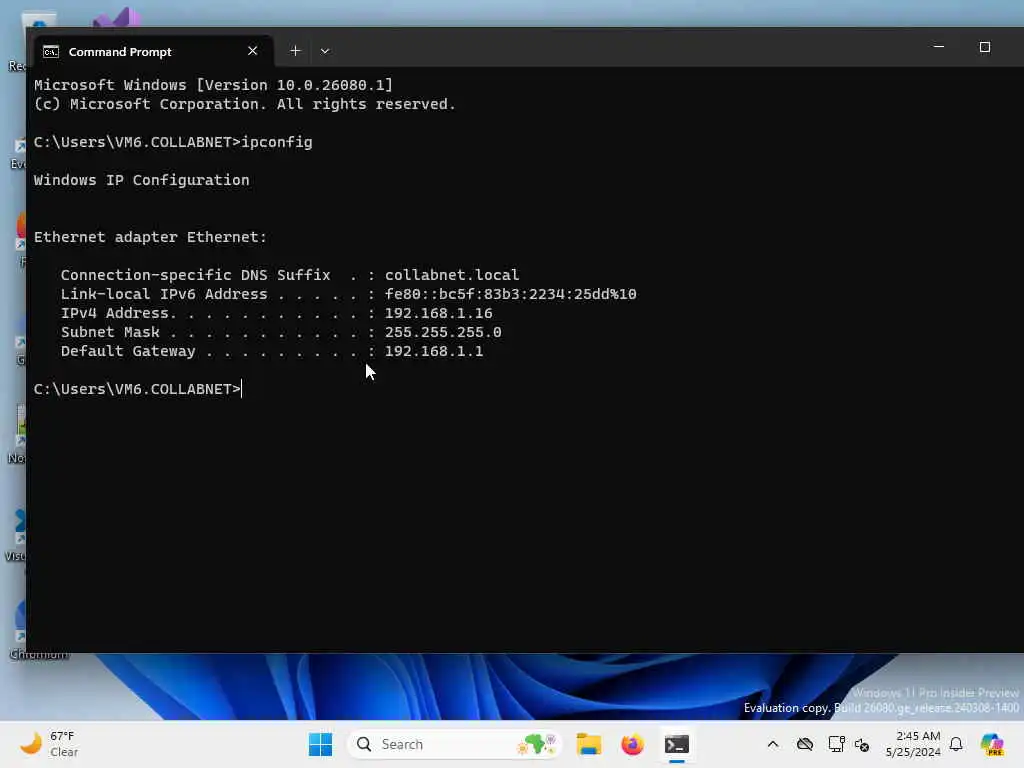Click the Terminal taskbar icon

coord(677,744)
